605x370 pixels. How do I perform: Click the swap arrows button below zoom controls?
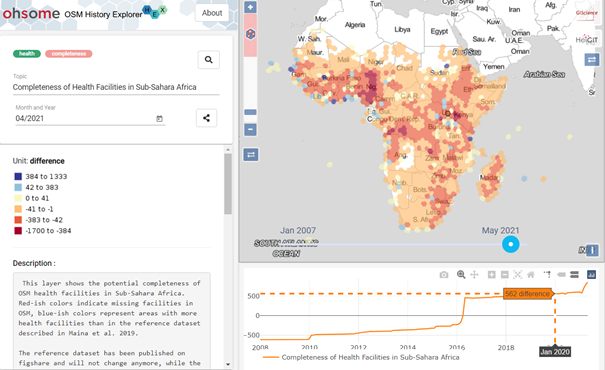(x=251, y=155)
